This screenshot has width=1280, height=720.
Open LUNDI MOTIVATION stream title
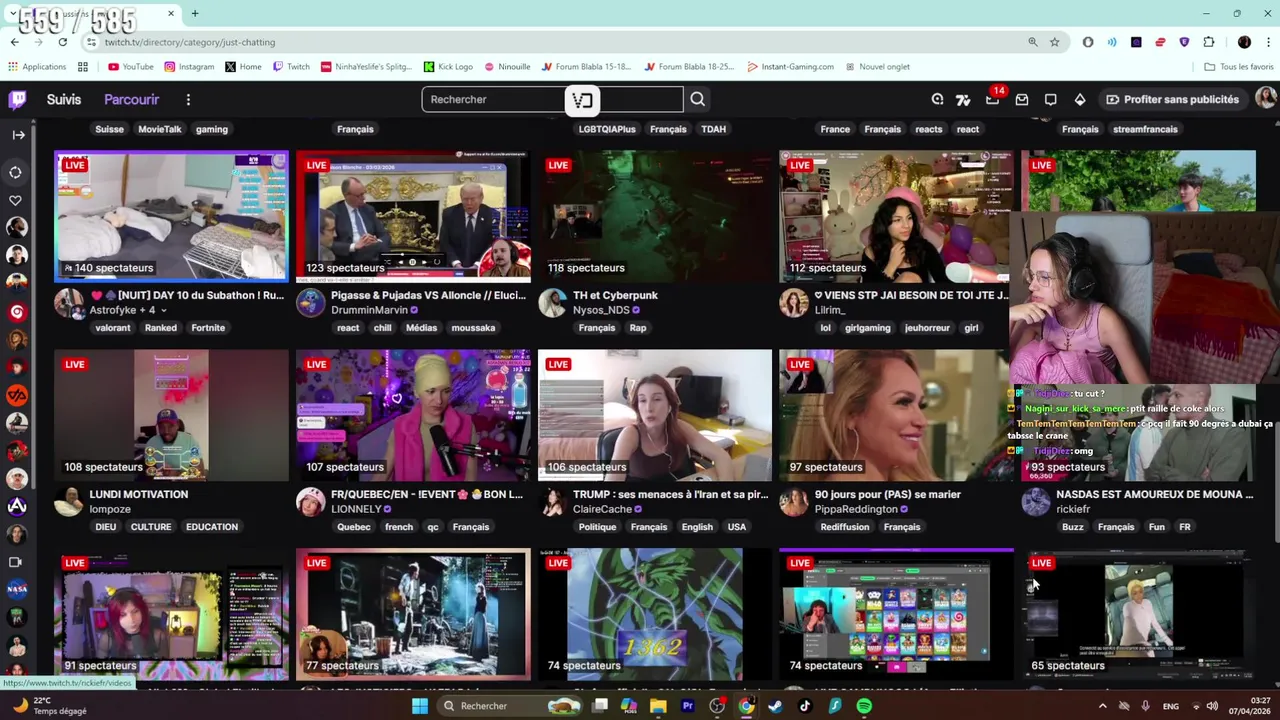coord(139,494)
